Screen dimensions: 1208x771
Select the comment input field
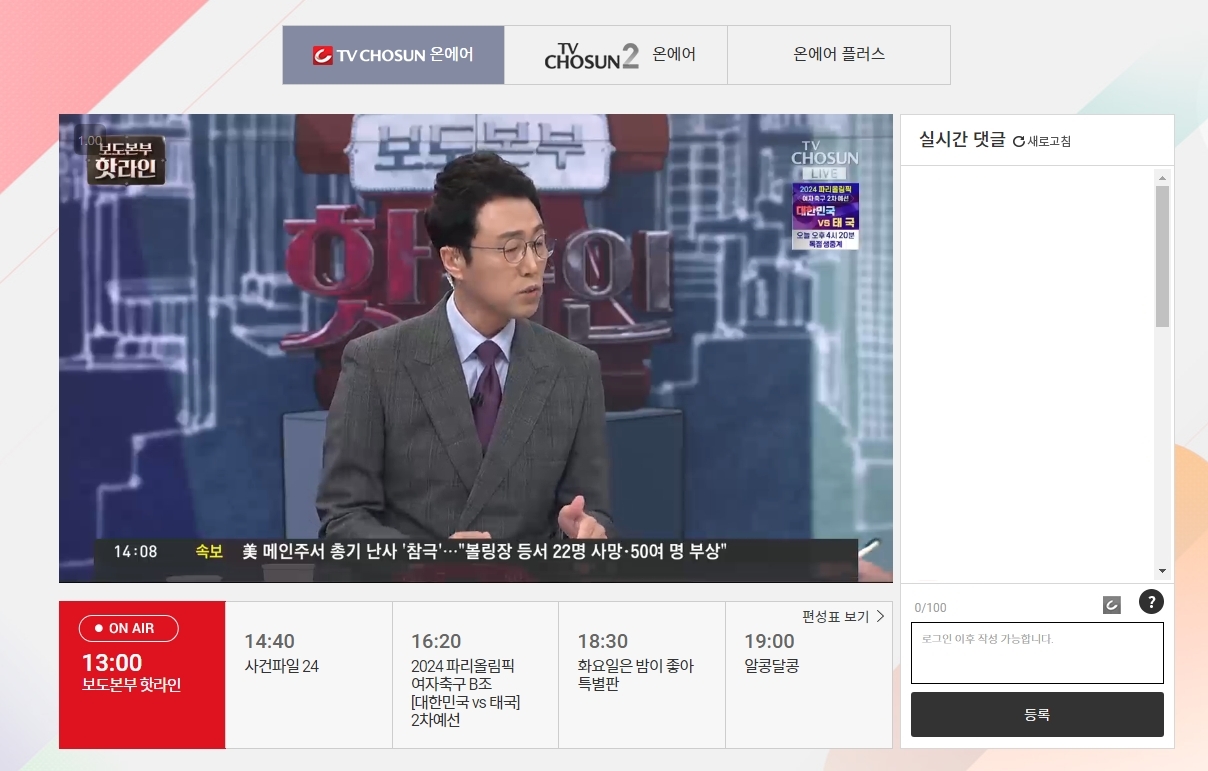[x=1036, y=653]
